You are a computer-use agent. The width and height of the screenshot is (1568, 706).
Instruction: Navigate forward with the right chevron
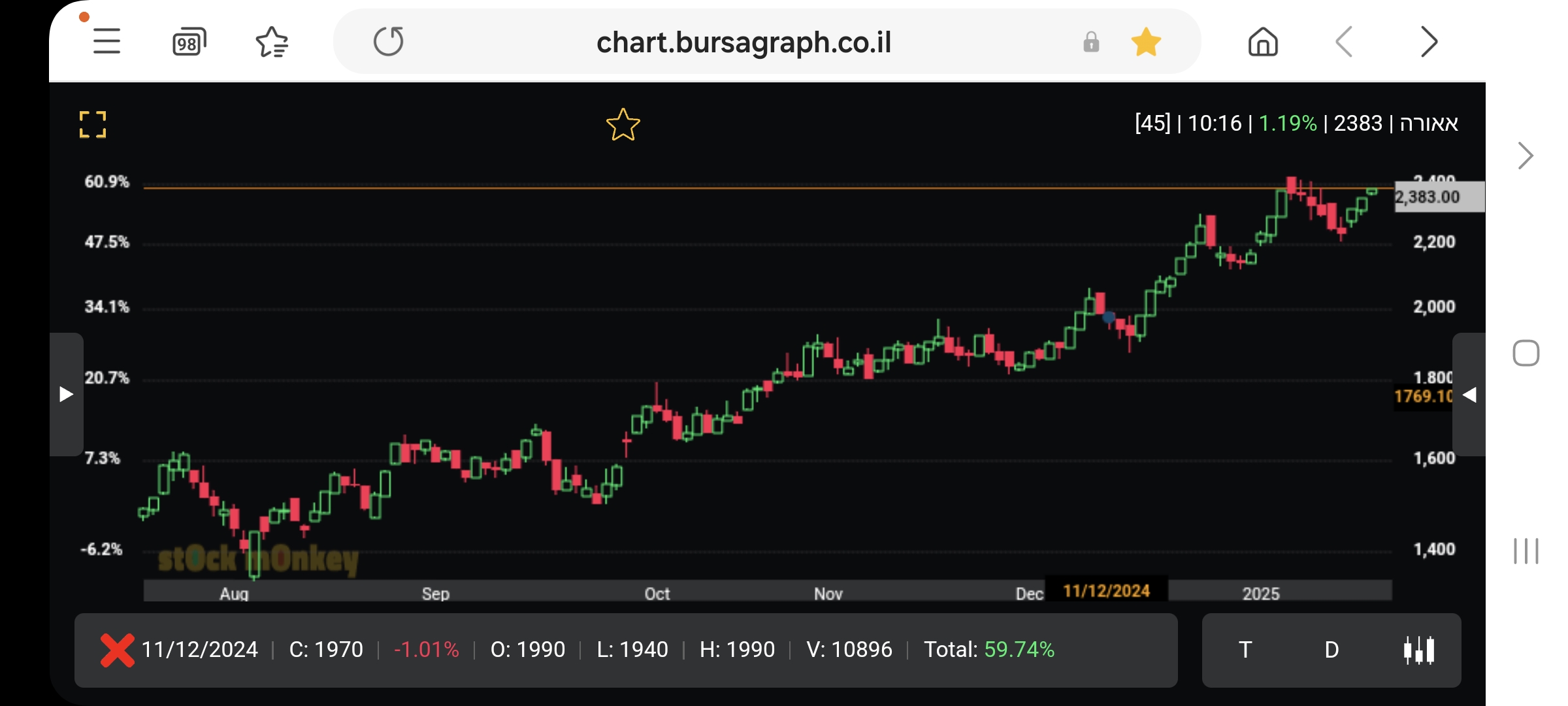pos(1429,42)
